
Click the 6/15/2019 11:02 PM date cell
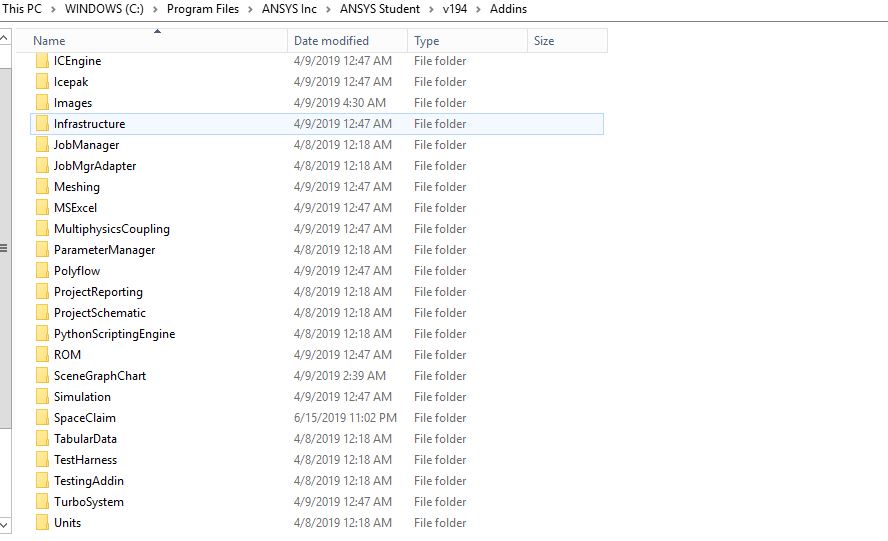click(x=345, y=418)
